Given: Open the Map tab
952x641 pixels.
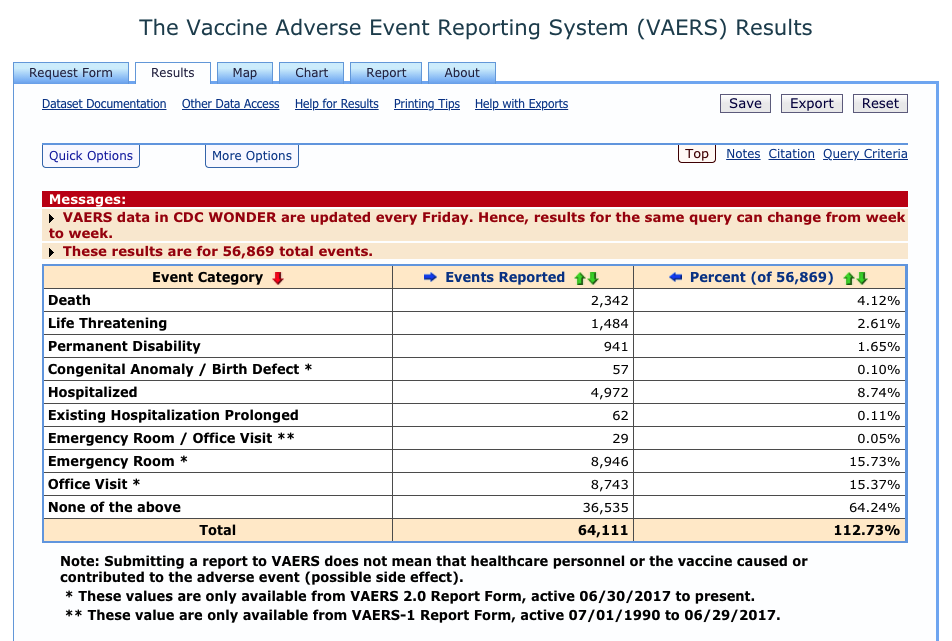Looking at the screenshot, I should [245, 73].
